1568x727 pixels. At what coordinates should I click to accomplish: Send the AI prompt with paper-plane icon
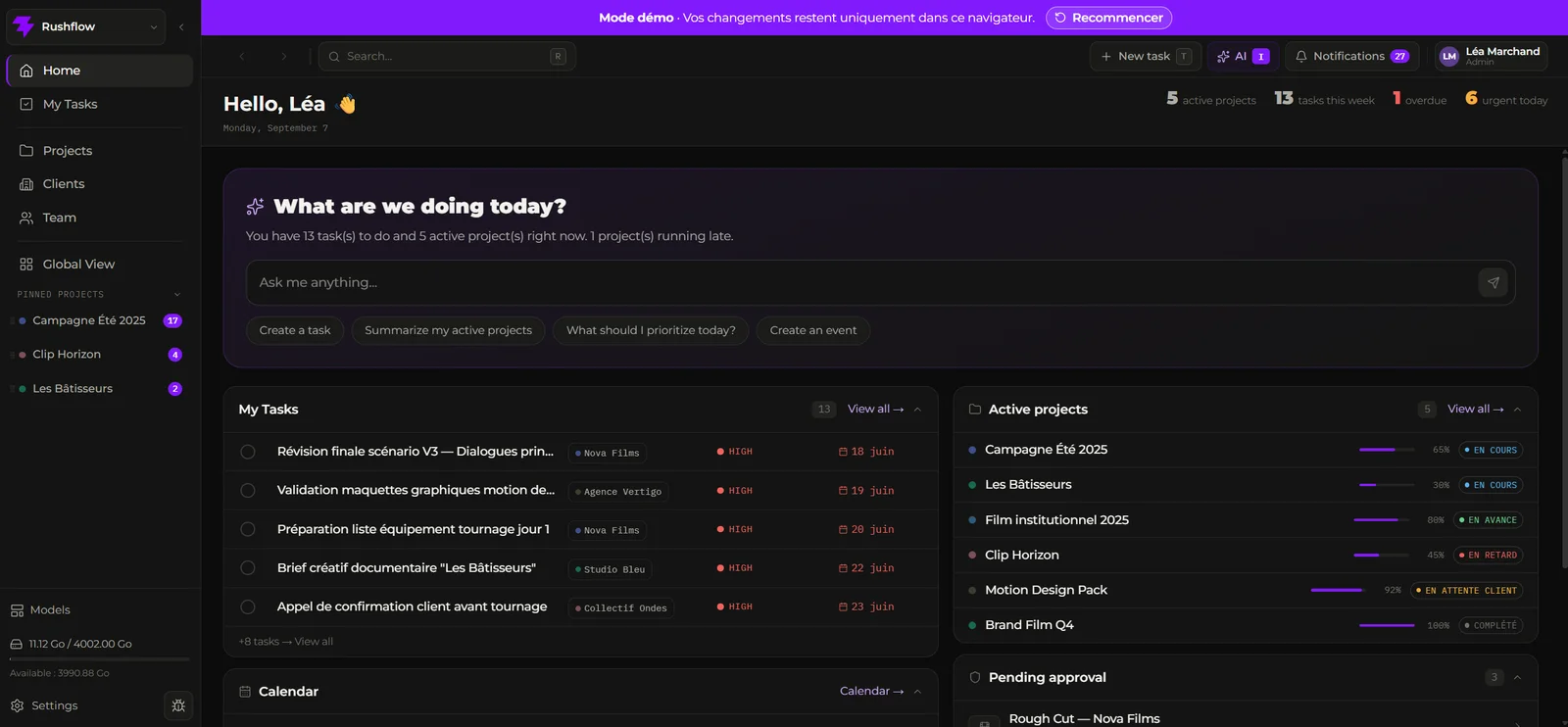pyautogui.click(x=1493, y=282)
